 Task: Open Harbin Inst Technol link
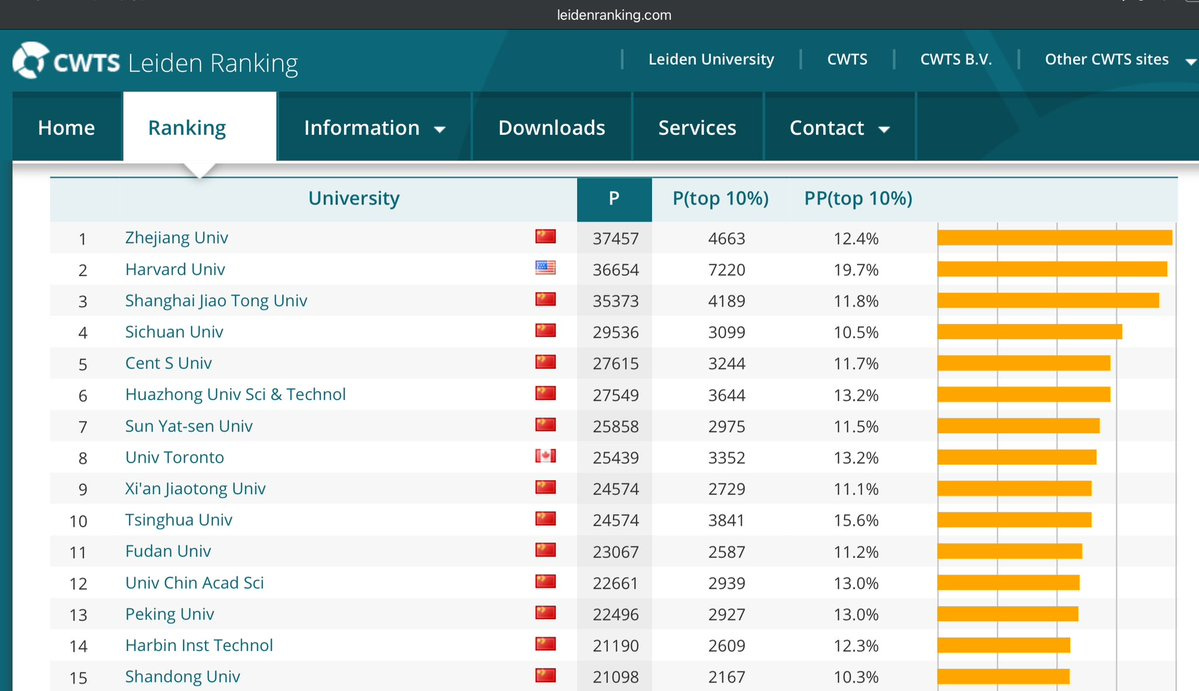[199, 645]
